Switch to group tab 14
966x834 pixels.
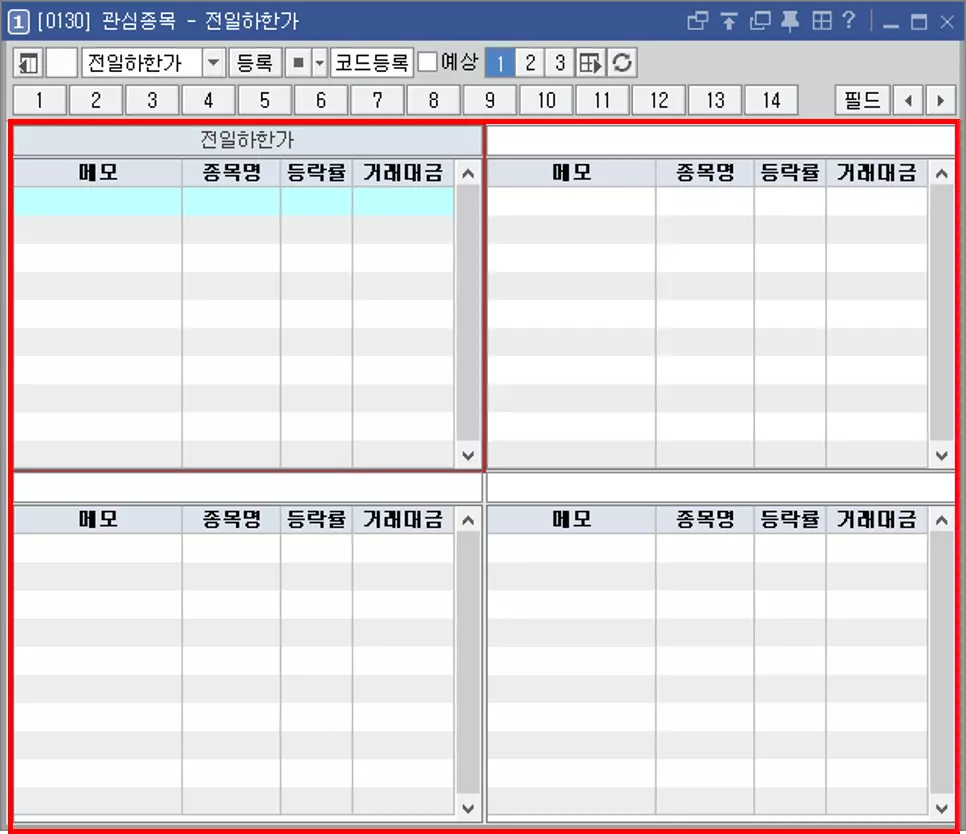771,100
